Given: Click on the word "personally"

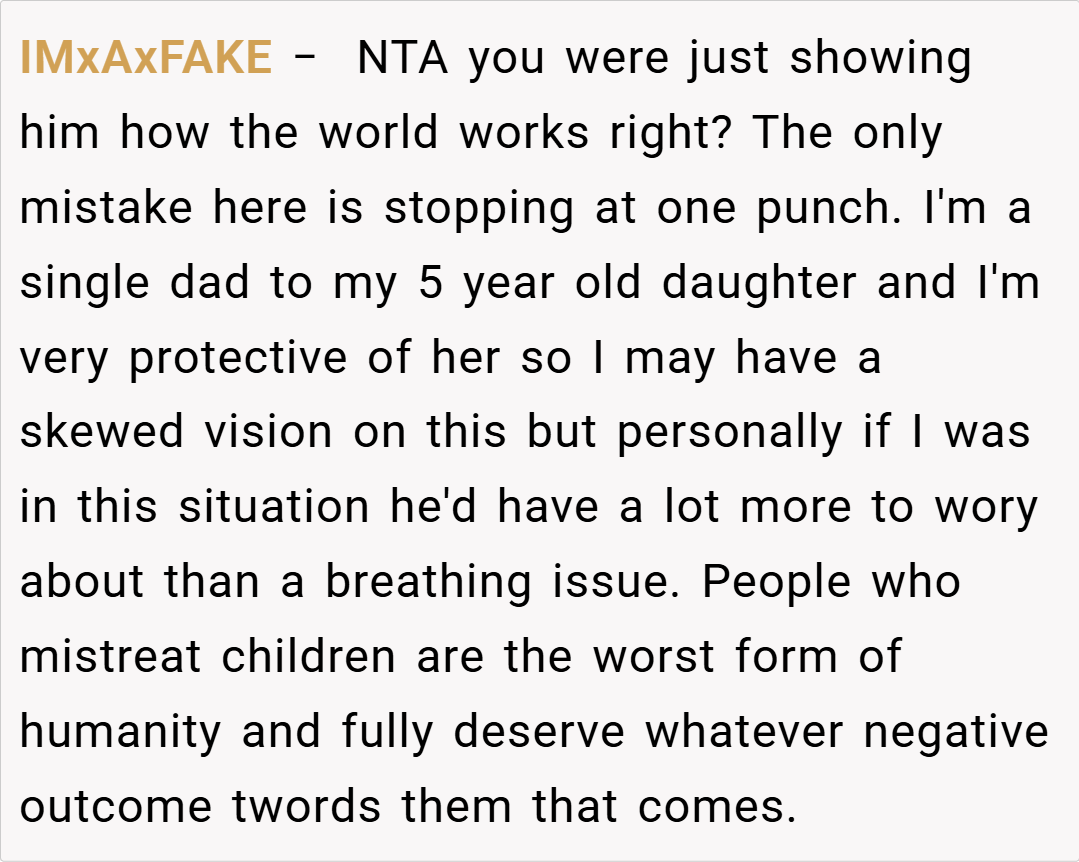Looking at the screenshot, I should tap(730, 433).
